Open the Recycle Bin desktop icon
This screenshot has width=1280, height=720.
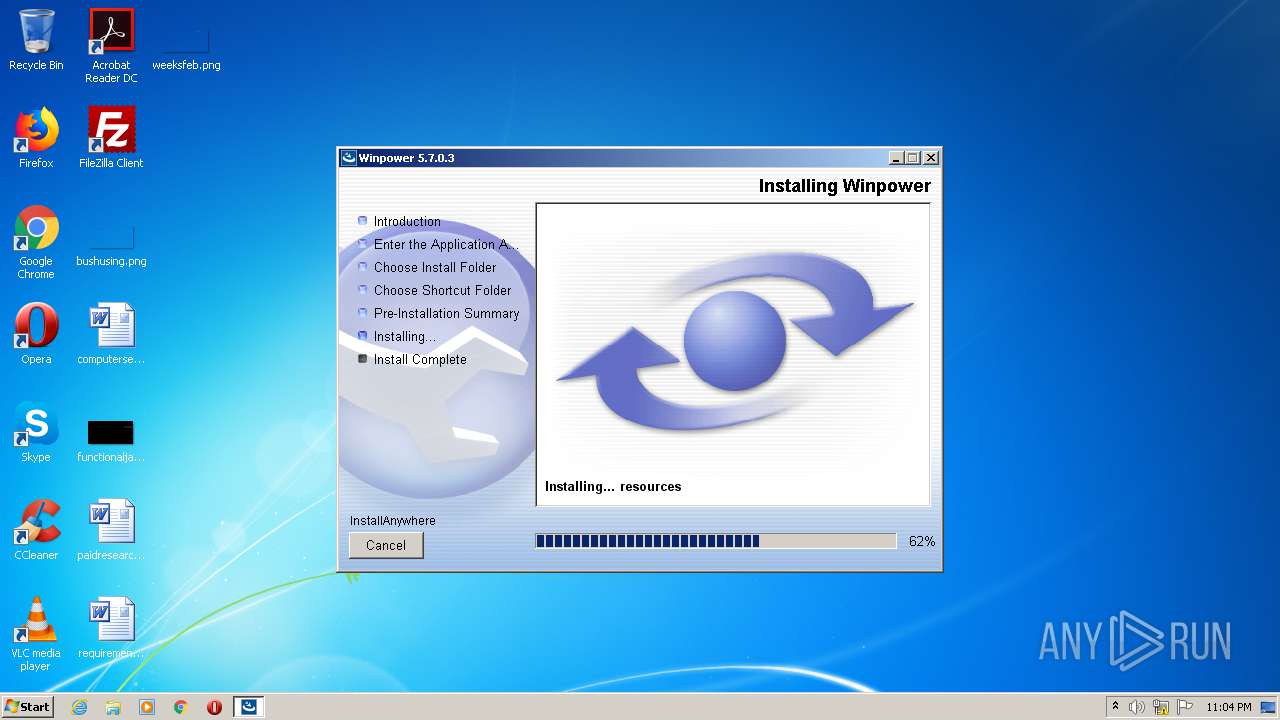(36, 40)
